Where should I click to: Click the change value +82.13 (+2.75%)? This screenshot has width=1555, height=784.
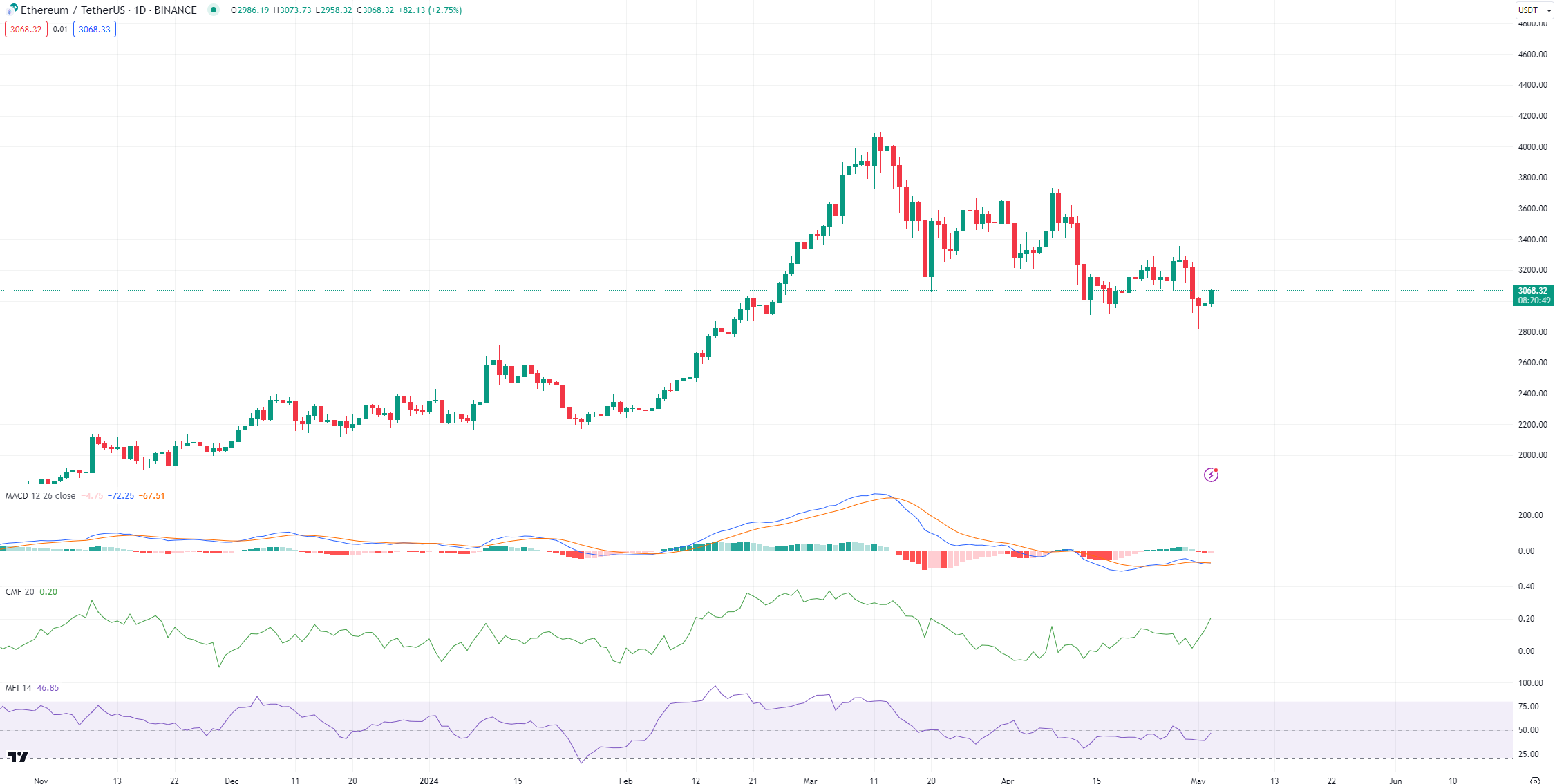430,10
